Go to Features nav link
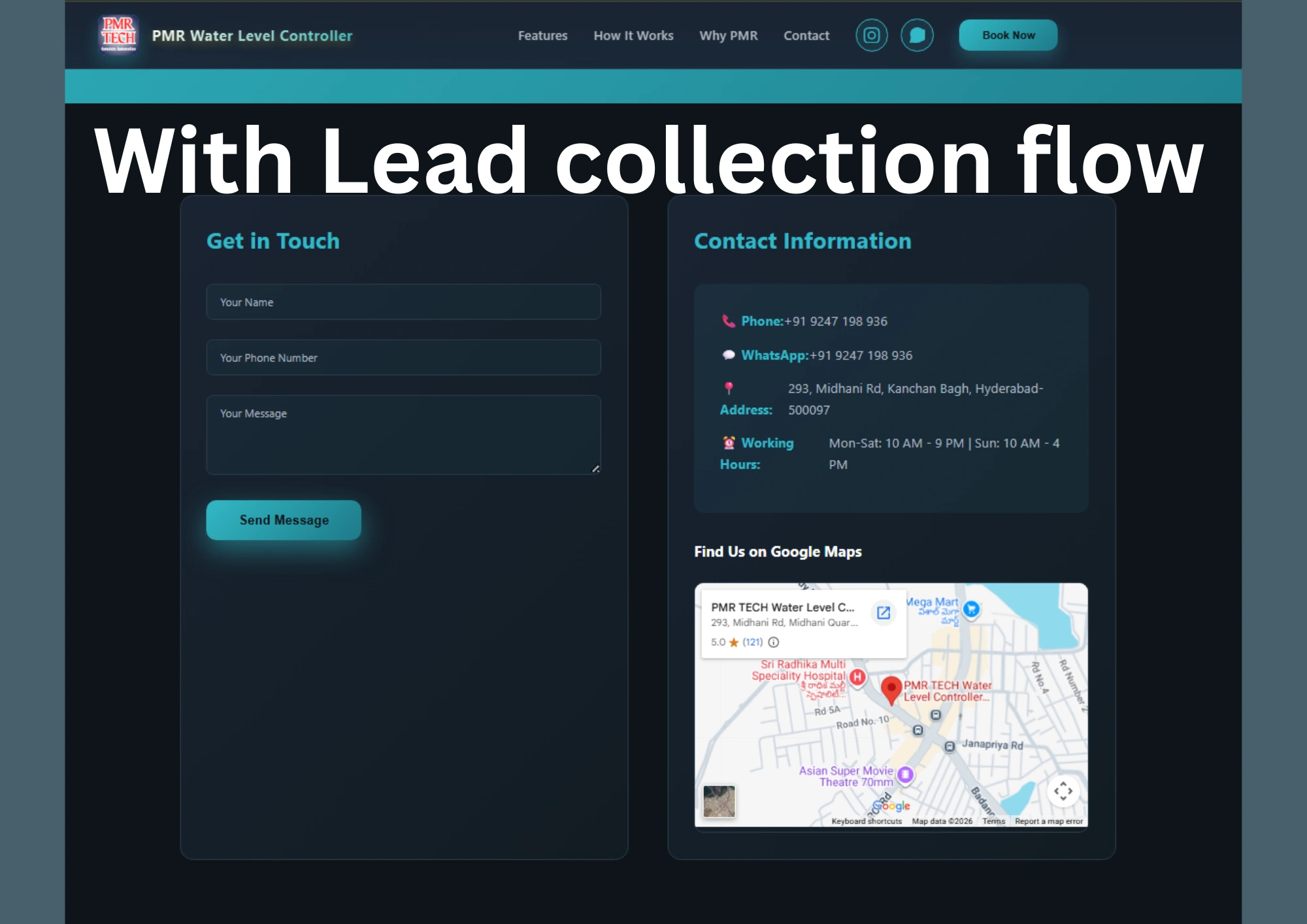This screenshot has width=1307, height=924. pos(542,35)
